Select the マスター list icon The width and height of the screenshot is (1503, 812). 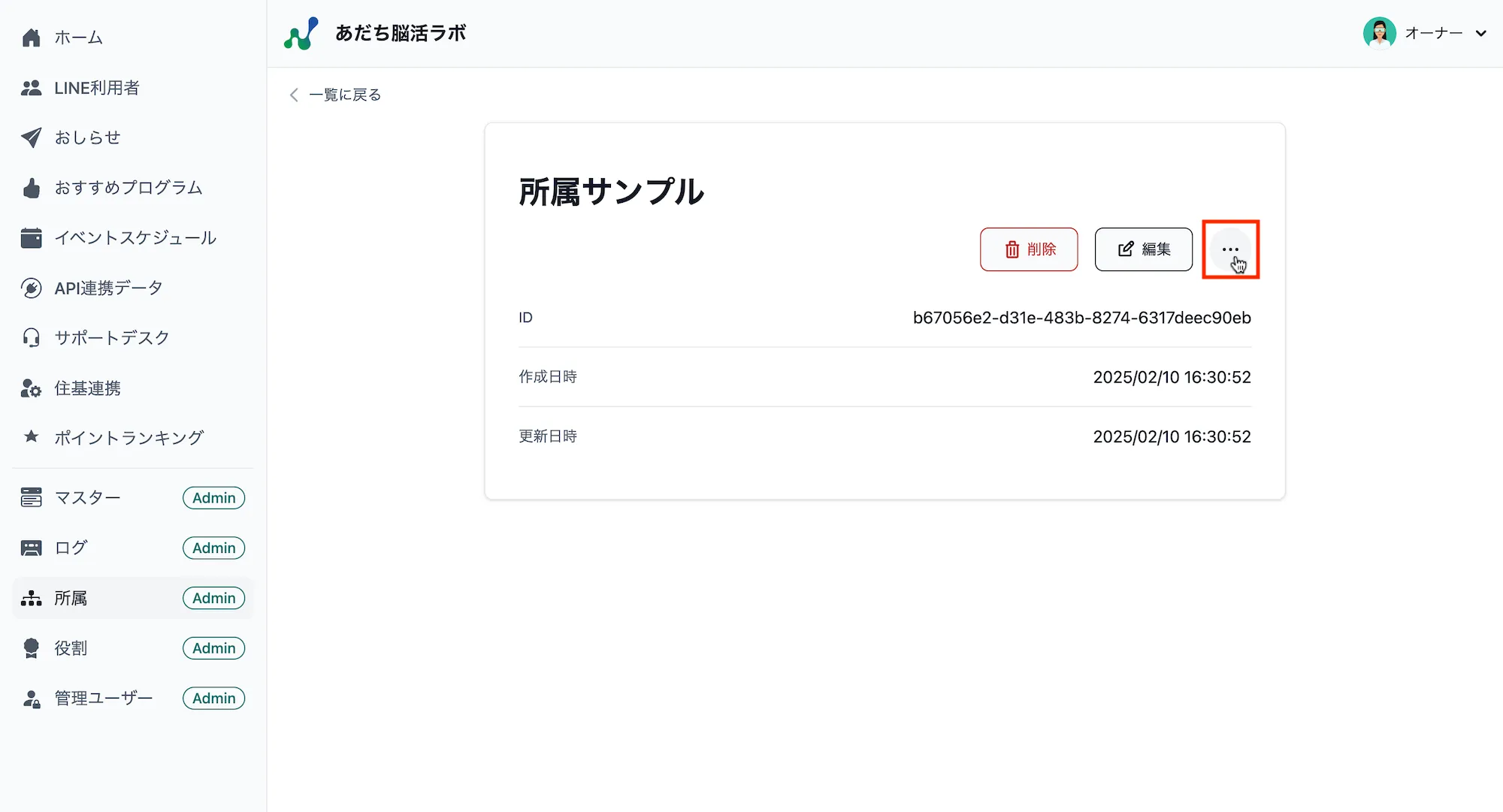click(x=31, y=497)
